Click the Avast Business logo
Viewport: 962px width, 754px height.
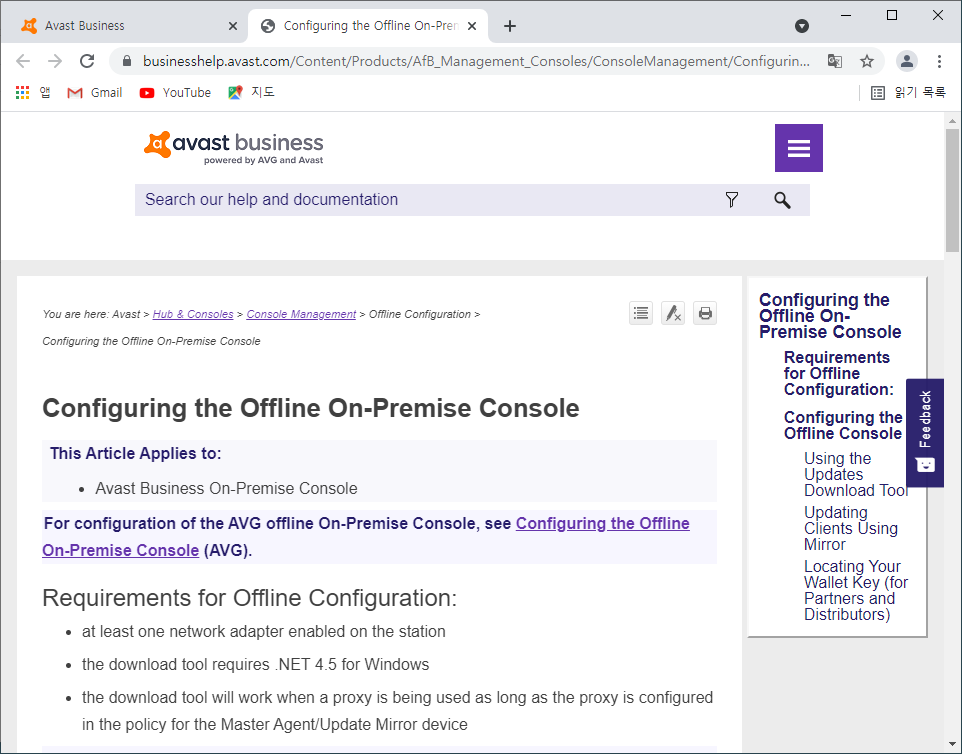point(233,147)
